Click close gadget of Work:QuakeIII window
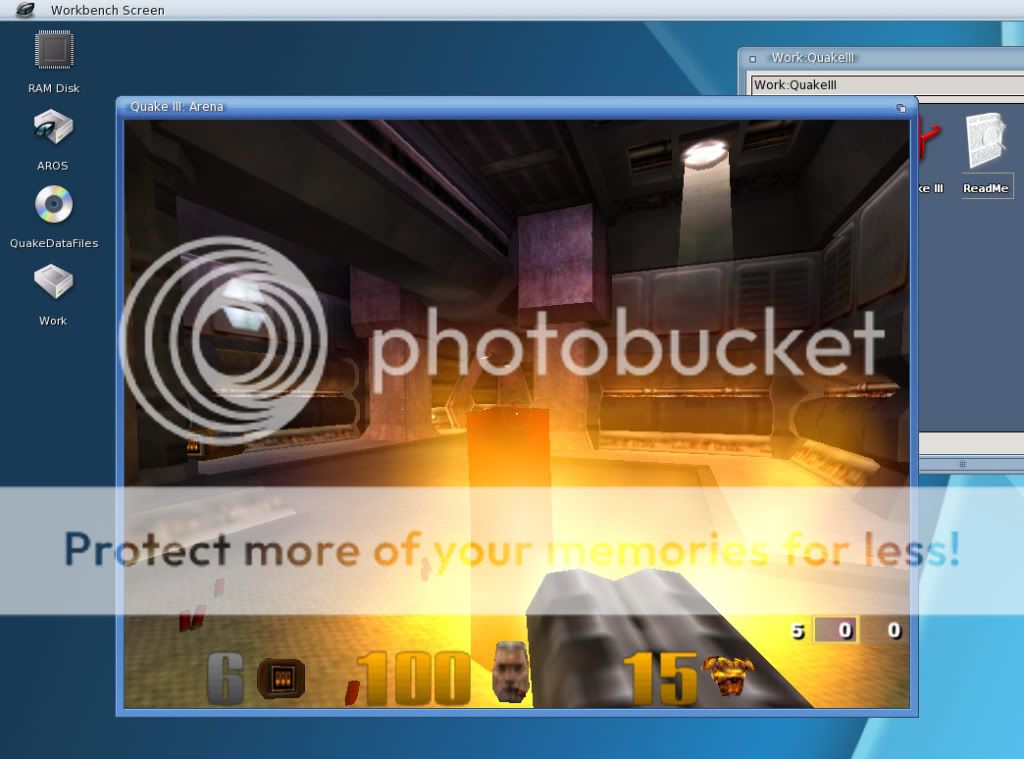This screenshot has width=1024, height=759. coord(753,59)
